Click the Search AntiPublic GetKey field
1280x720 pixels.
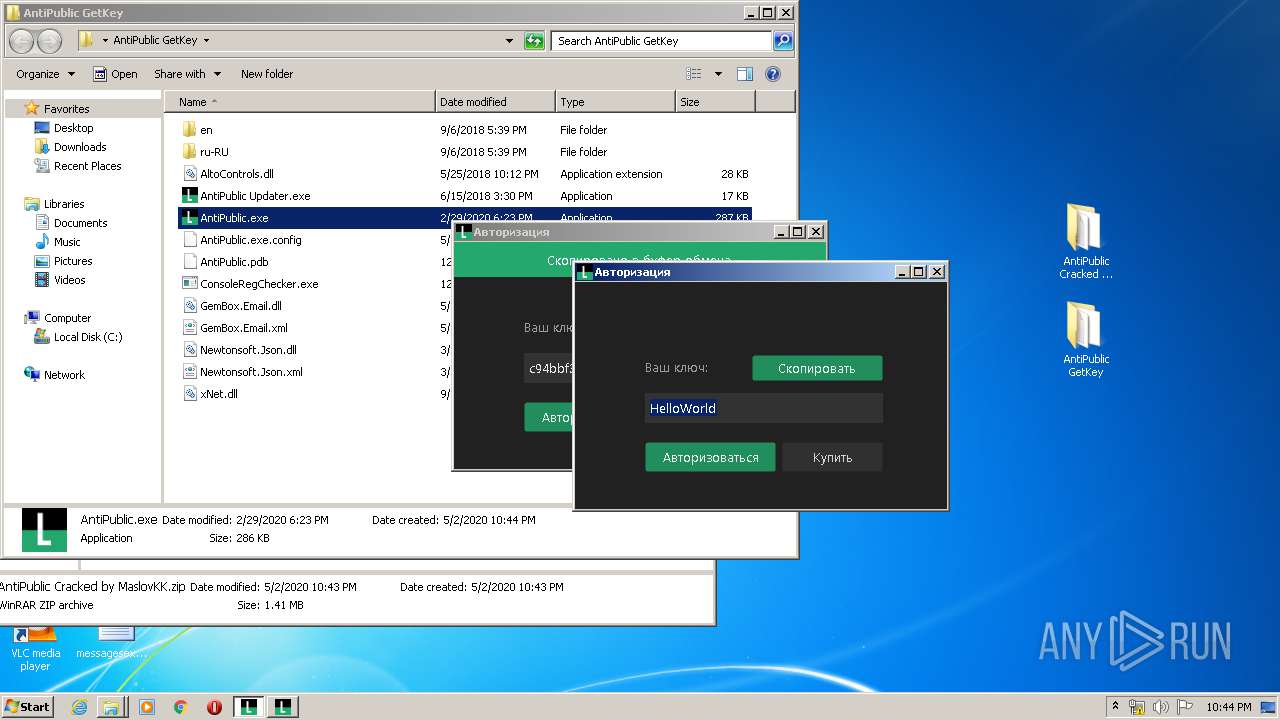pyautogui.click(x=661, y=41)
